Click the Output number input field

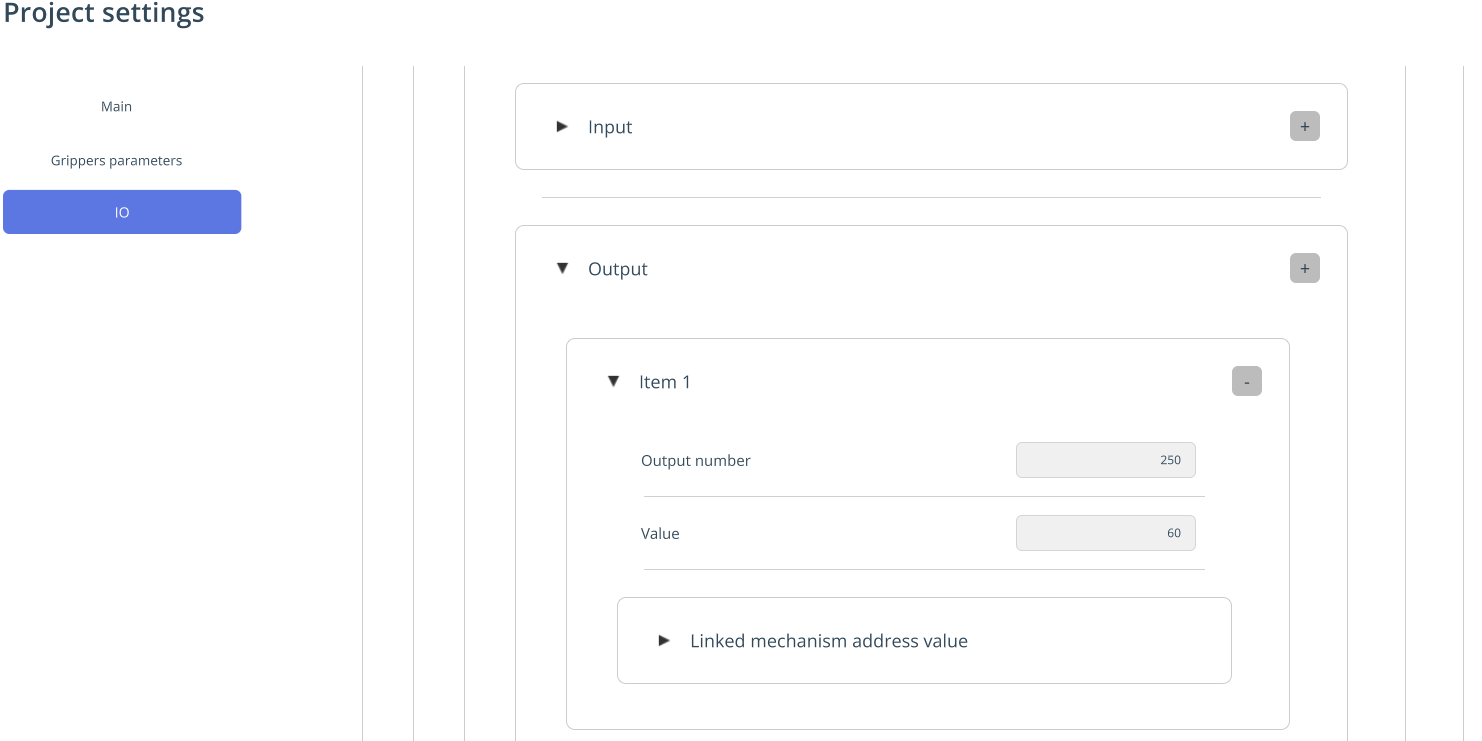(1105, 460)
